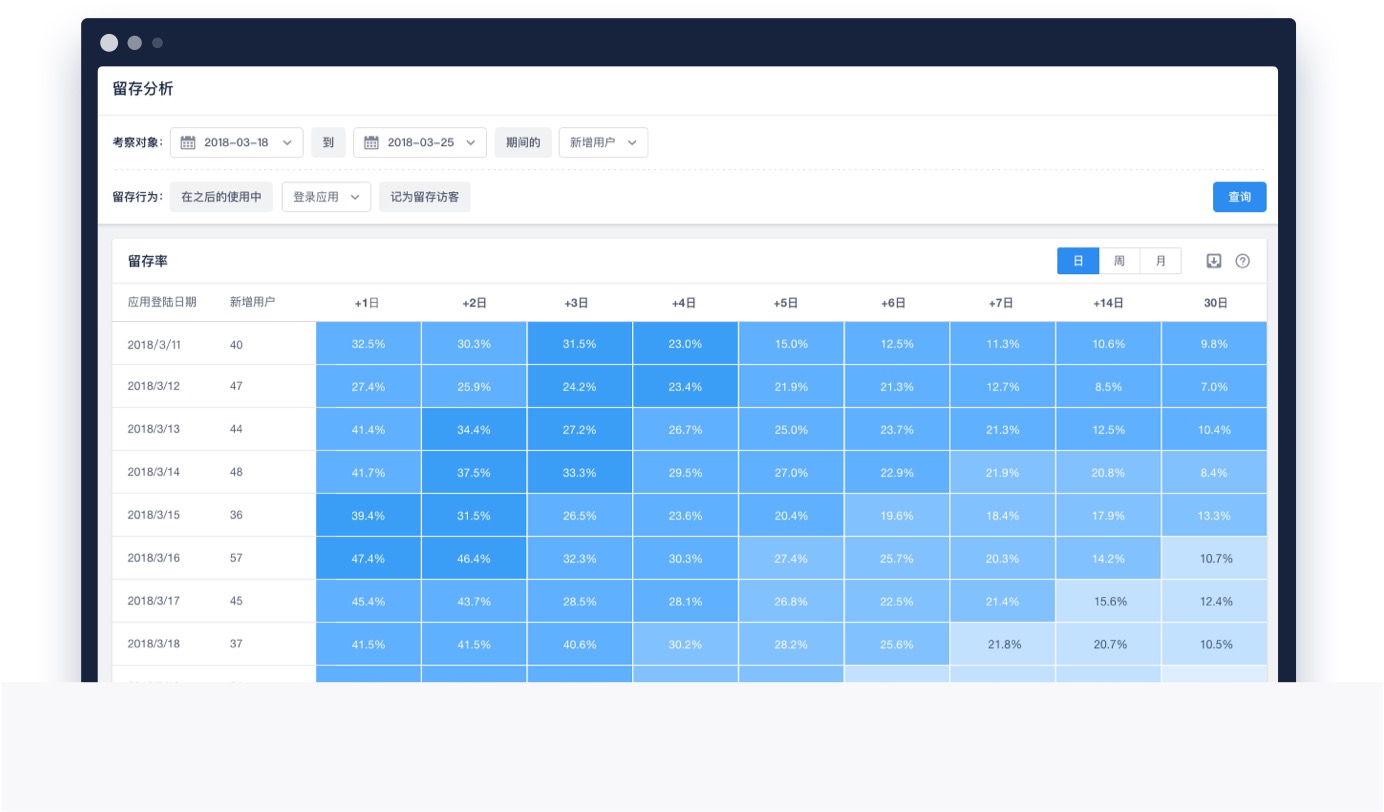
Task: Click the +1日 column header
Action: point(367,303)
